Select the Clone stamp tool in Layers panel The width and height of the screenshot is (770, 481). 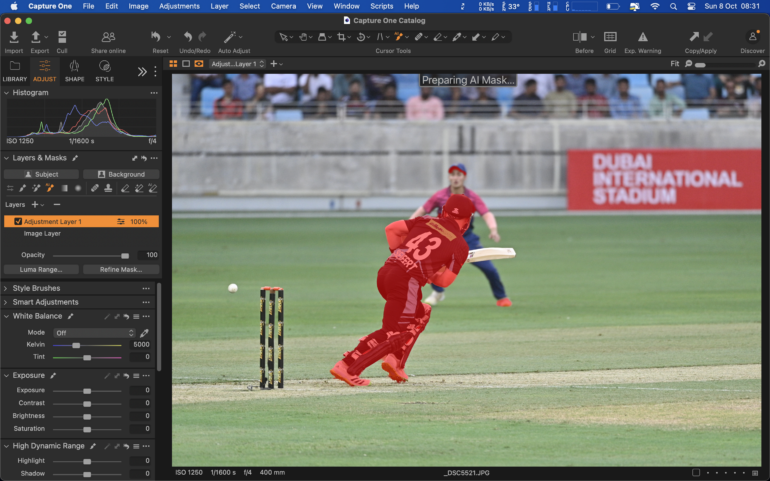(108, 188)
